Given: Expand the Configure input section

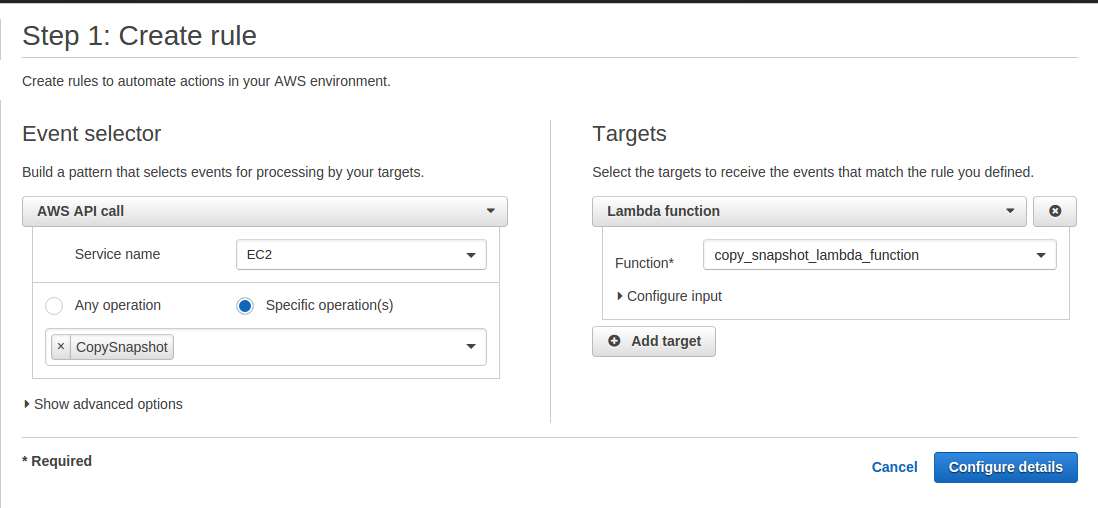Looking at the screenshot, I should click(674, 296).
